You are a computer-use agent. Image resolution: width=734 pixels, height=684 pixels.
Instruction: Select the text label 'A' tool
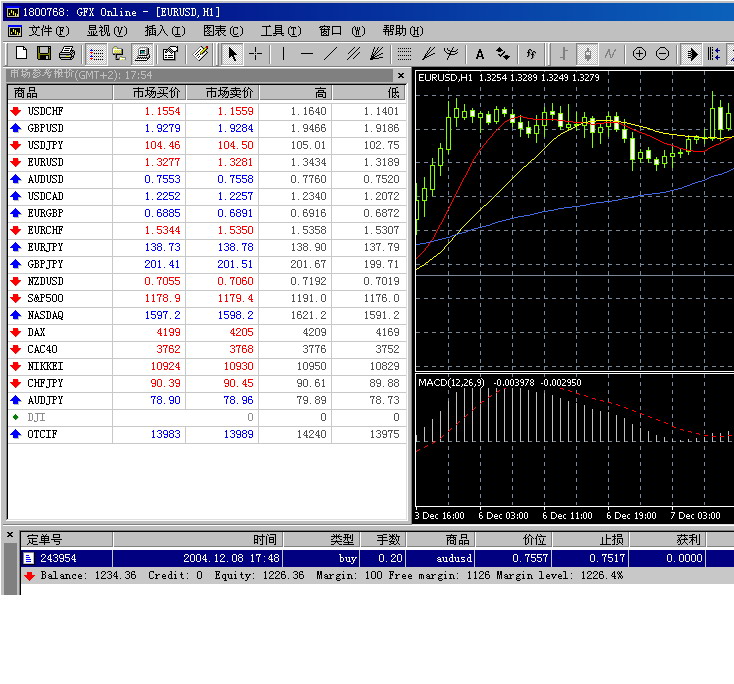pos(479,54)
